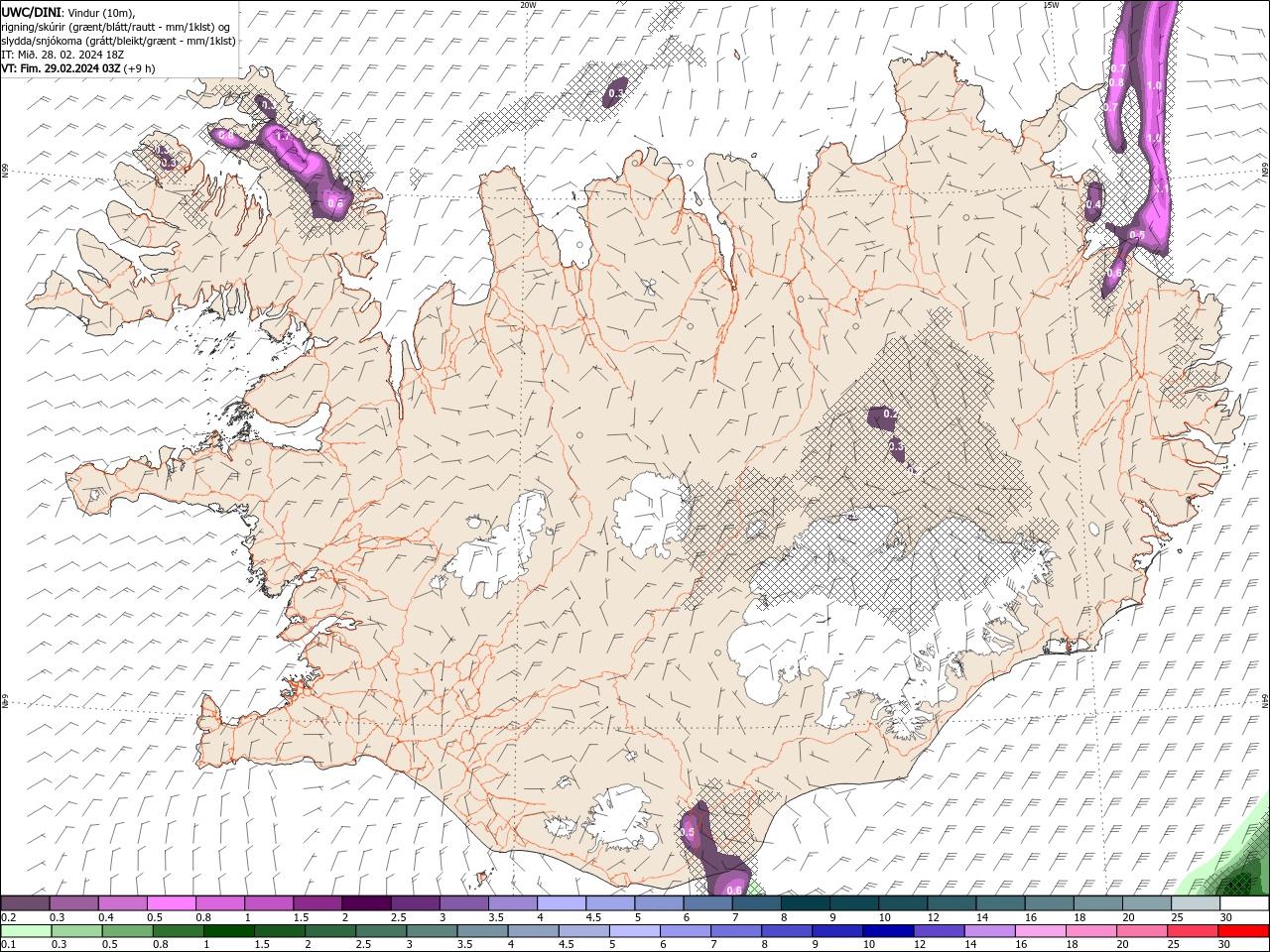
Task: Click the 0.4 value on the east coast
Action: pyautogui.click(x=1092, y=205)
